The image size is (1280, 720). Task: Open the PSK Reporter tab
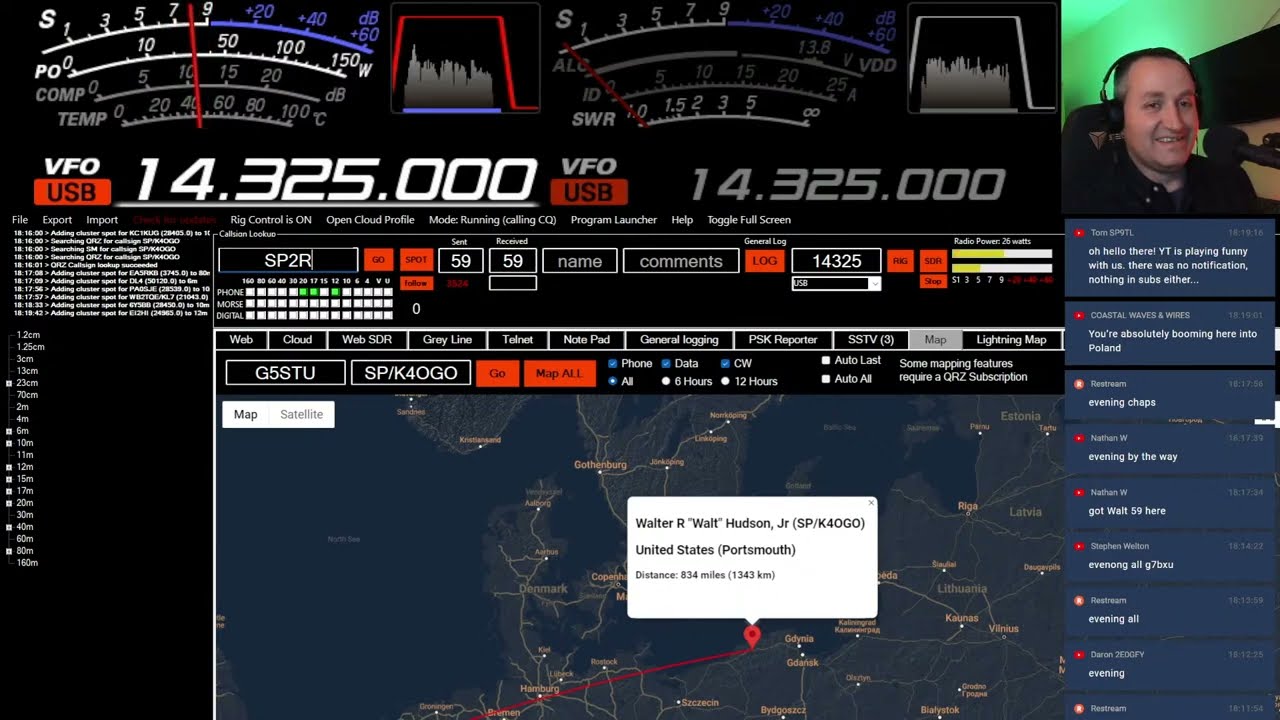pos(783,340)
